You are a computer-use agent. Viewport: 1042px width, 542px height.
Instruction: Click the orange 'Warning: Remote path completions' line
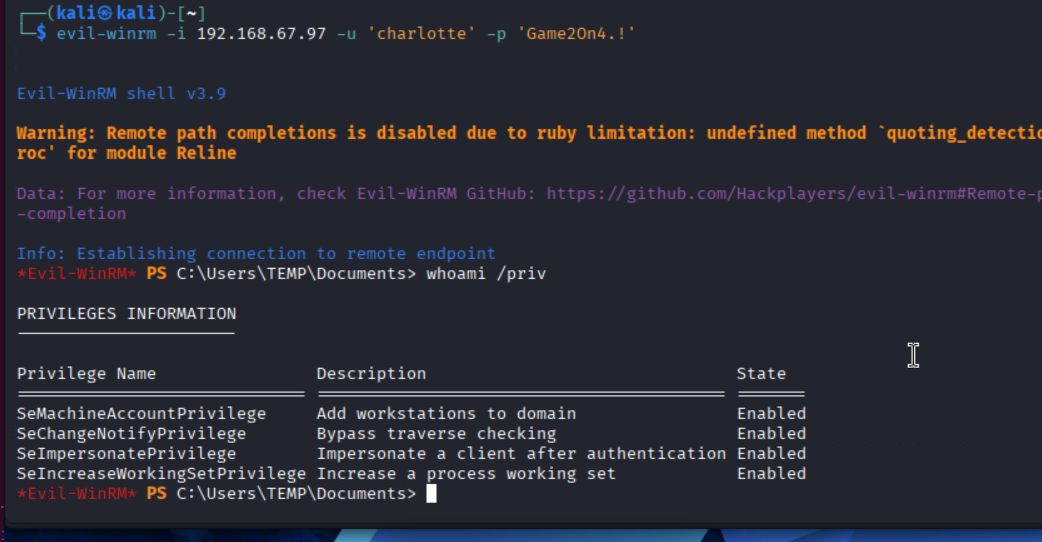[x=529, y=133]
